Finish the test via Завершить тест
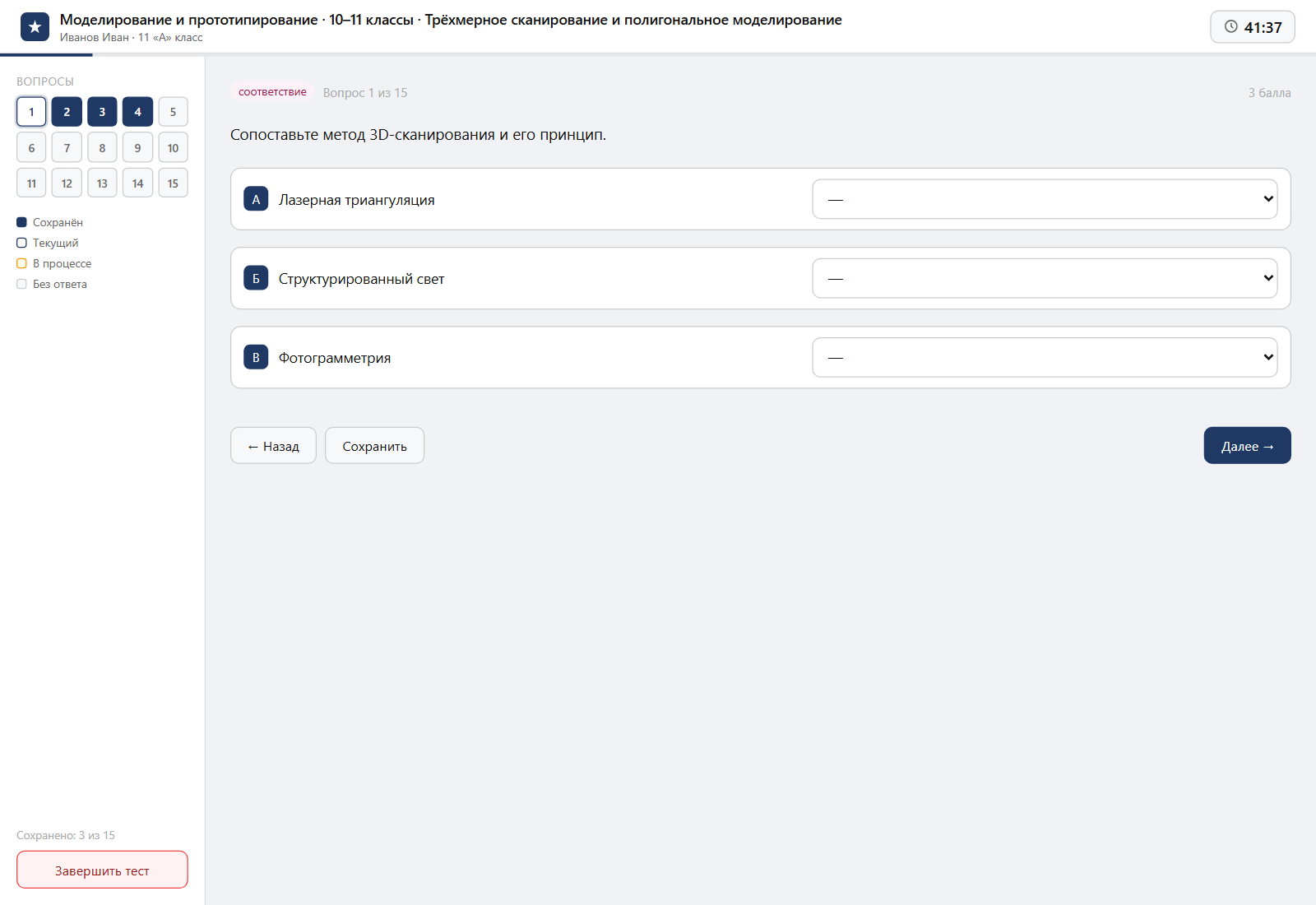1316x905 pixels. point(102,870)
